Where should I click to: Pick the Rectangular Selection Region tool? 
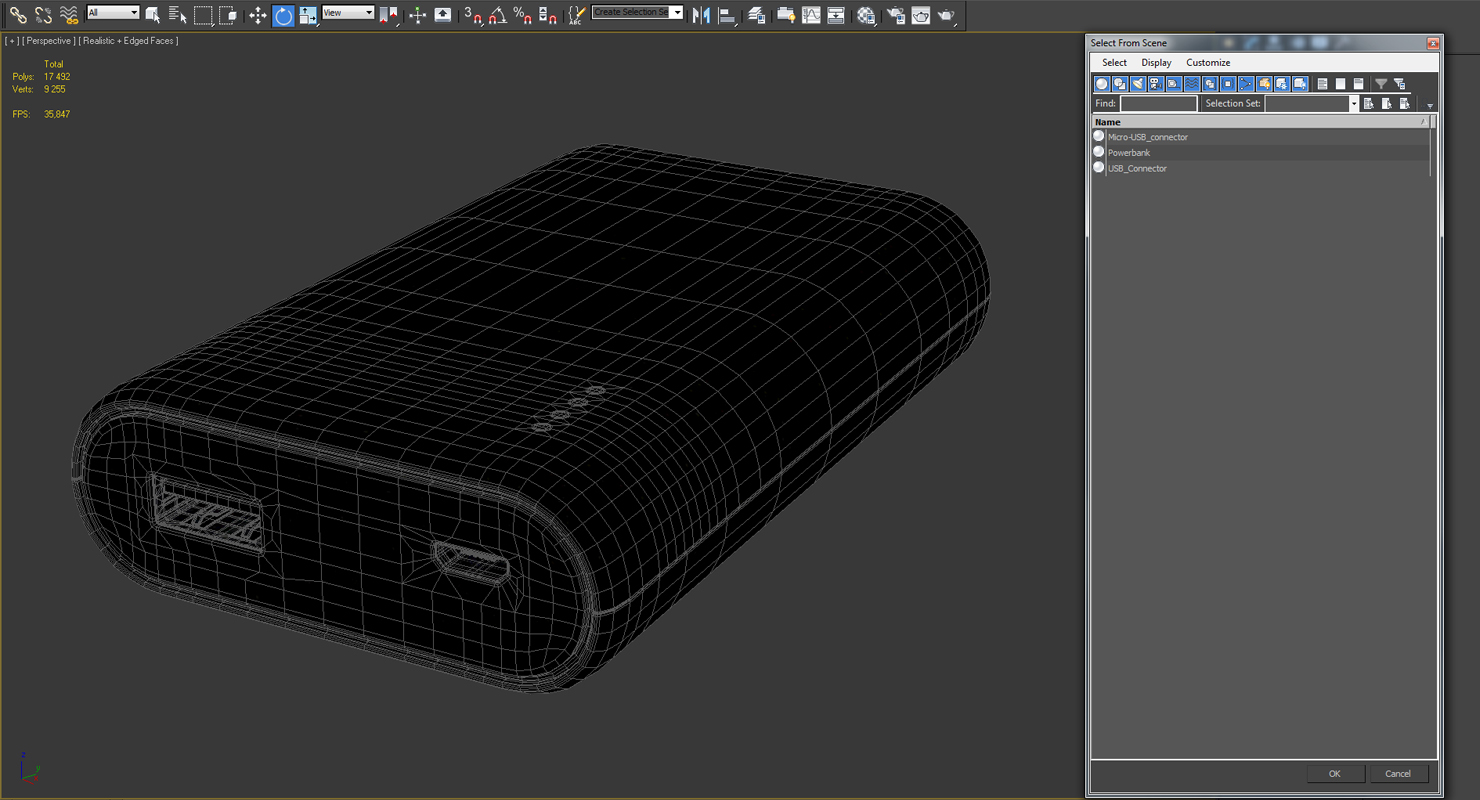click(x=203, y=15)
